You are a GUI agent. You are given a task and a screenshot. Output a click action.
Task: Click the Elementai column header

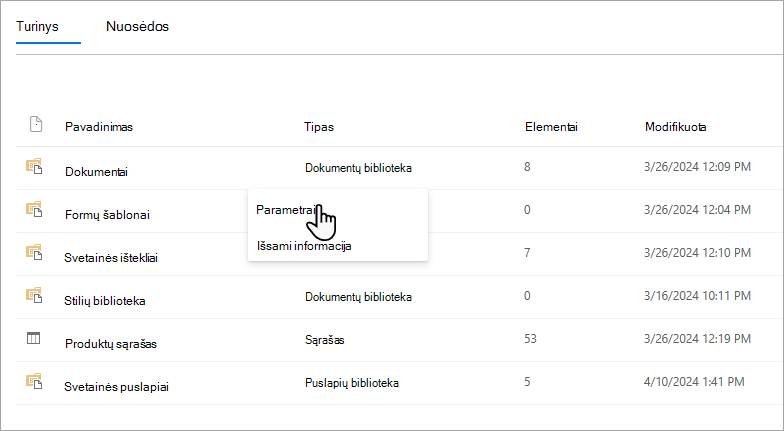click(x=552, y=127)
